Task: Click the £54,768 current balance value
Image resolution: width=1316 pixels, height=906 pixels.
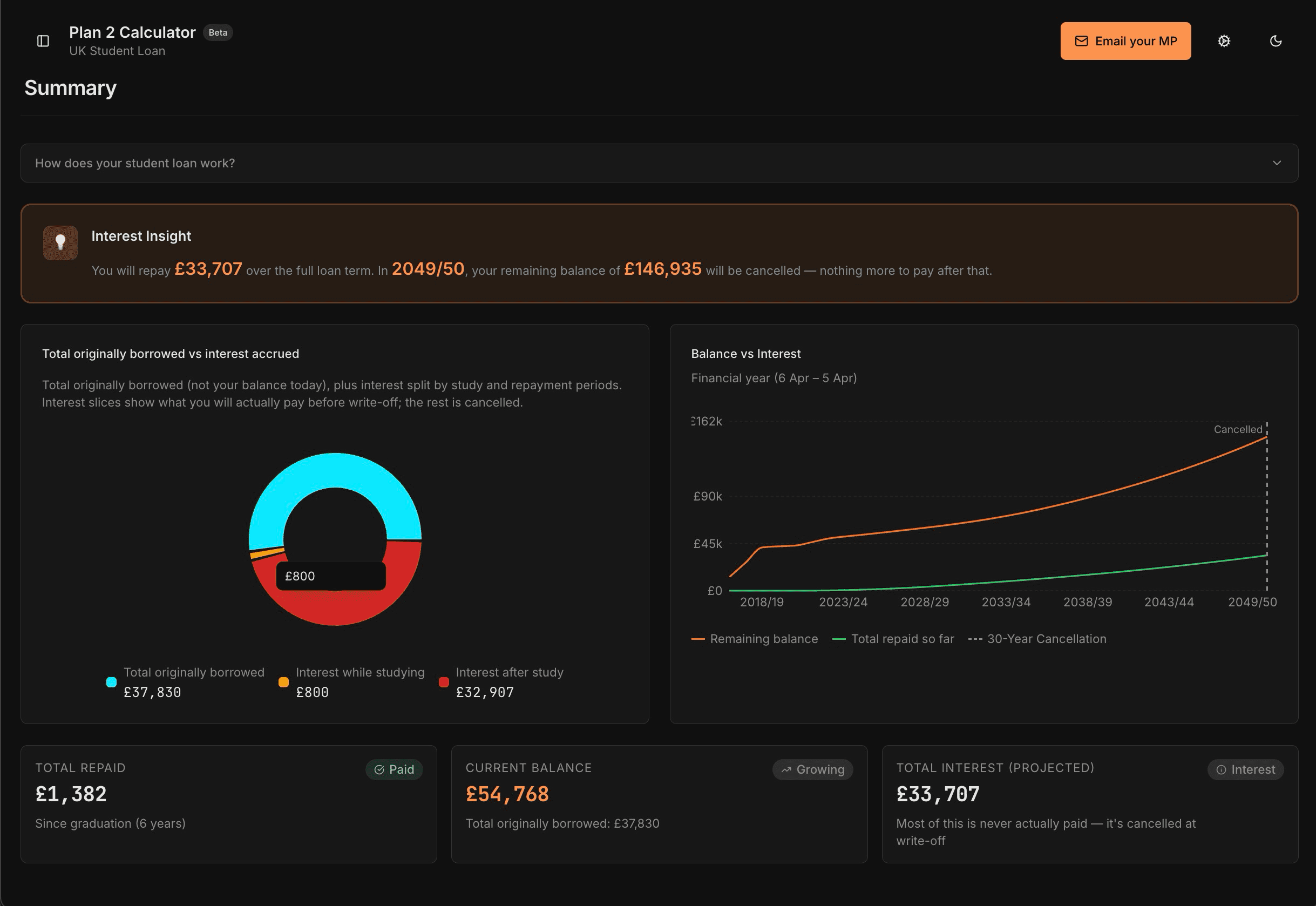Action: coord(507,794)
